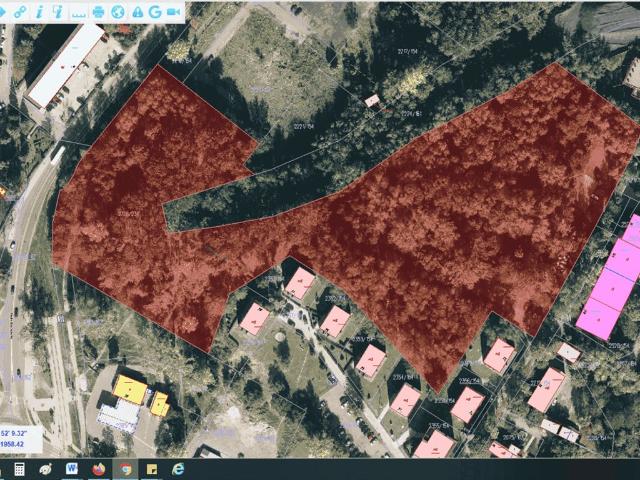Screen dimensions: 640x480
Task: Click the video camera icon
Action: click(x=174, y=11)
